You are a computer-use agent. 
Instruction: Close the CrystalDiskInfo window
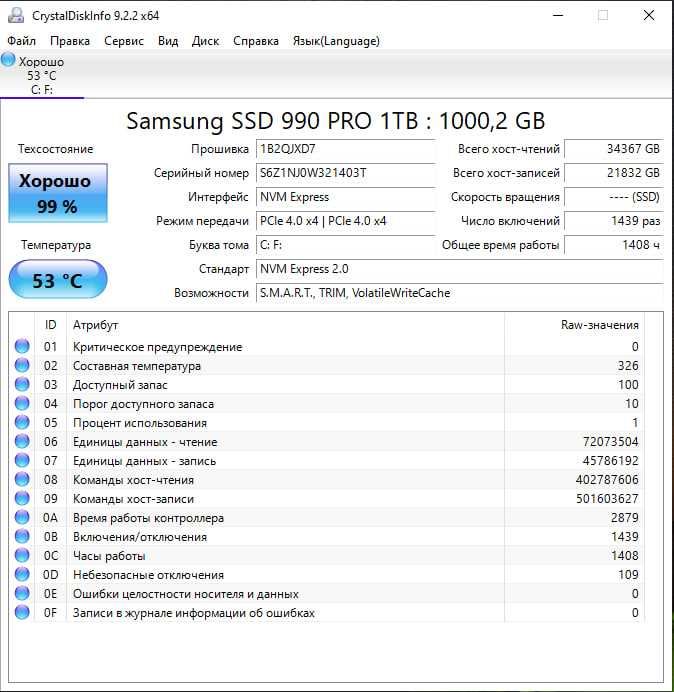[x=649, y=15]
